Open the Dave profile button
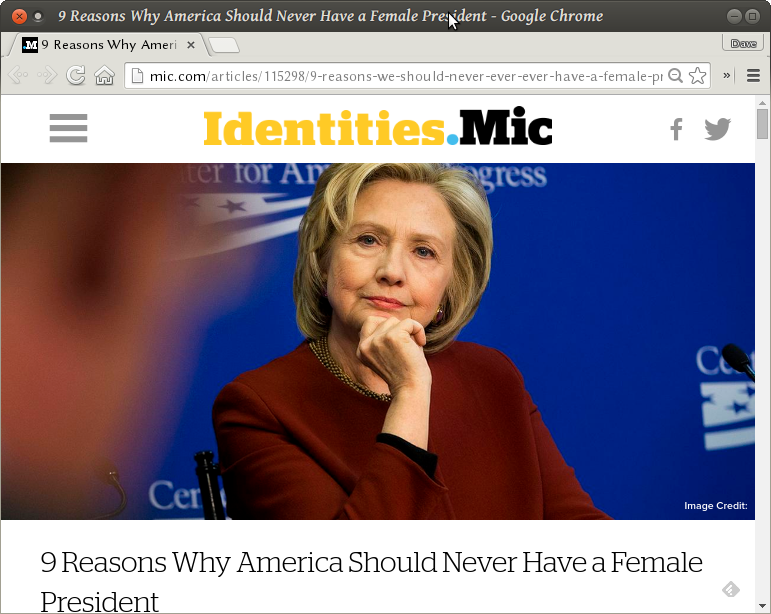 coord(743,44)
